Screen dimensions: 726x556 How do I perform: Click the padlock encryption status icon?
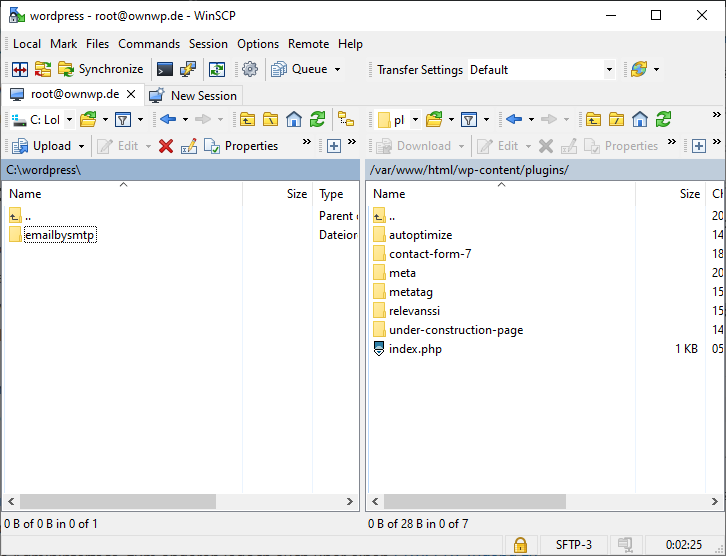pyautogui.click(x=520, y=545)
